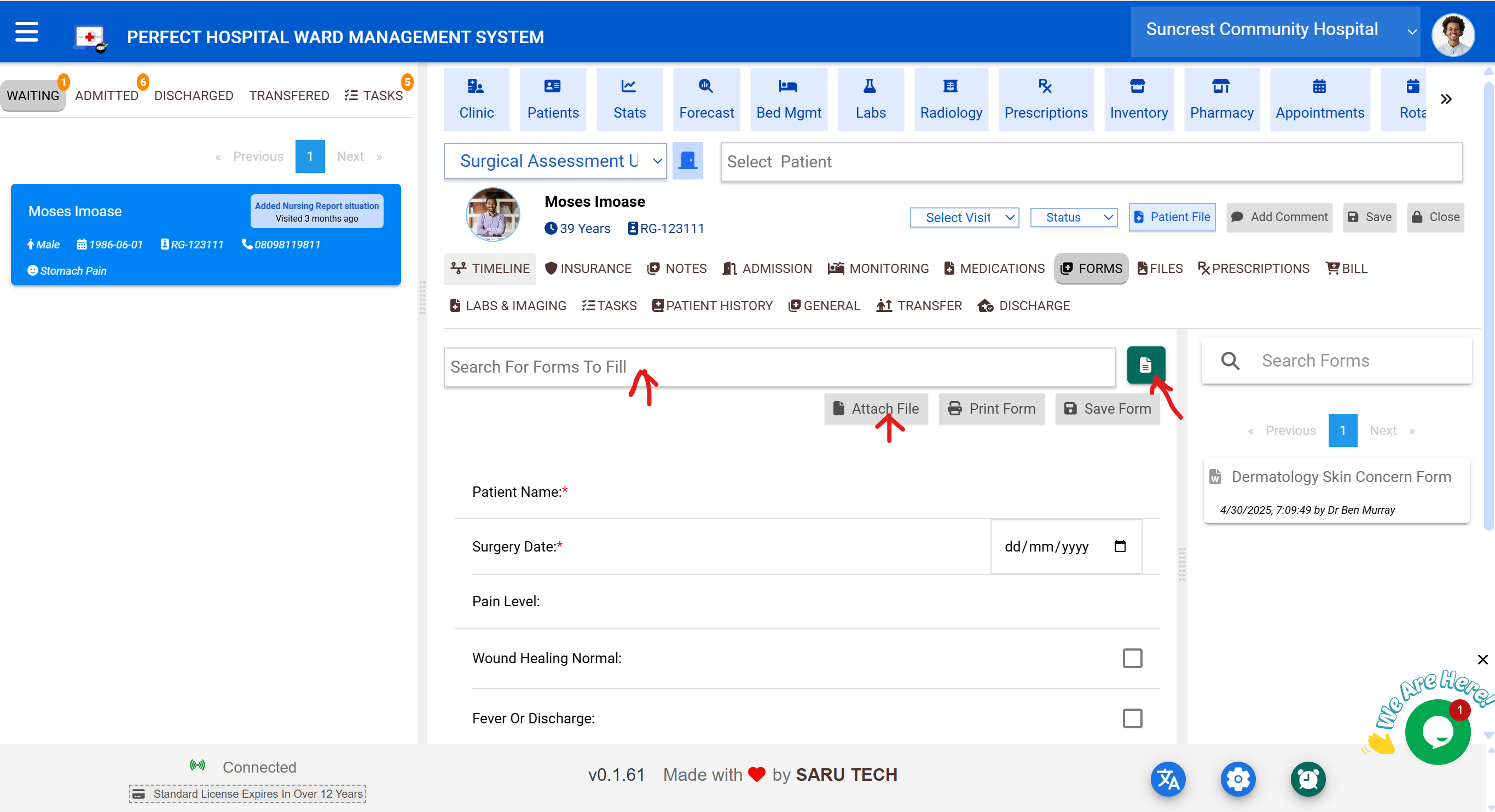Click the Select Patient search field
The height and width of the screenshot is (812, 1495).
pyautogui.click(x=1091, y=161)
